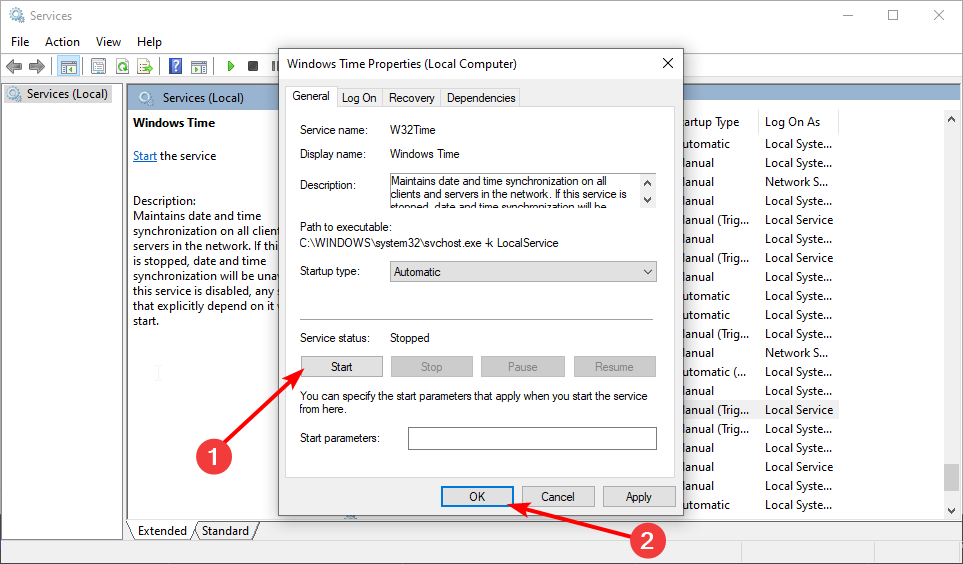Close the Windows Time Properties dialog
Viewport: 963px width, 564px height.
coord(668,63)
